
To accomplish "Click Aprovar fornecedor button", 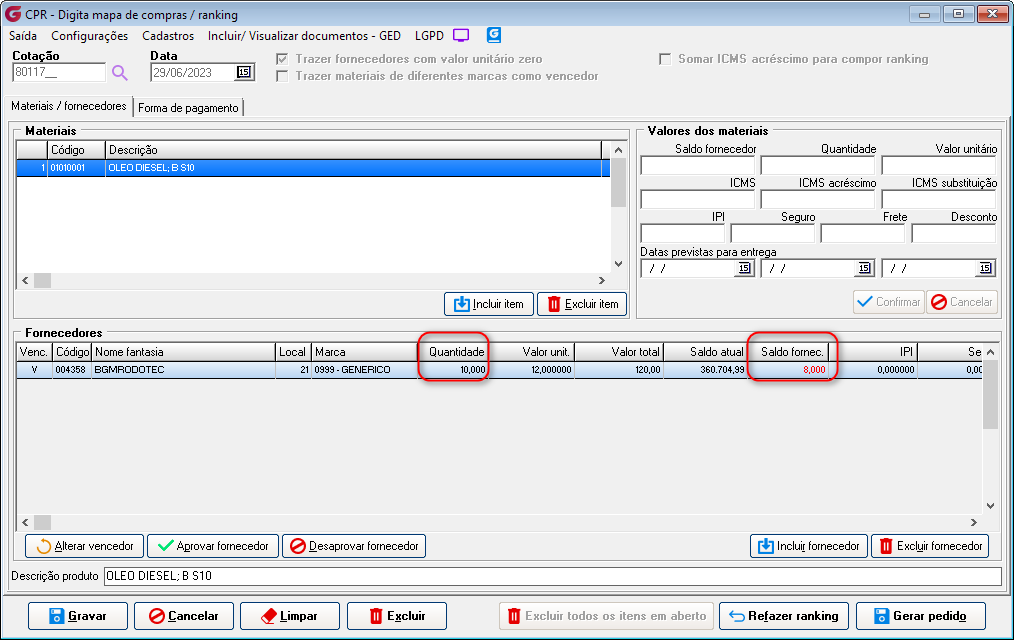I will point(213,546).
